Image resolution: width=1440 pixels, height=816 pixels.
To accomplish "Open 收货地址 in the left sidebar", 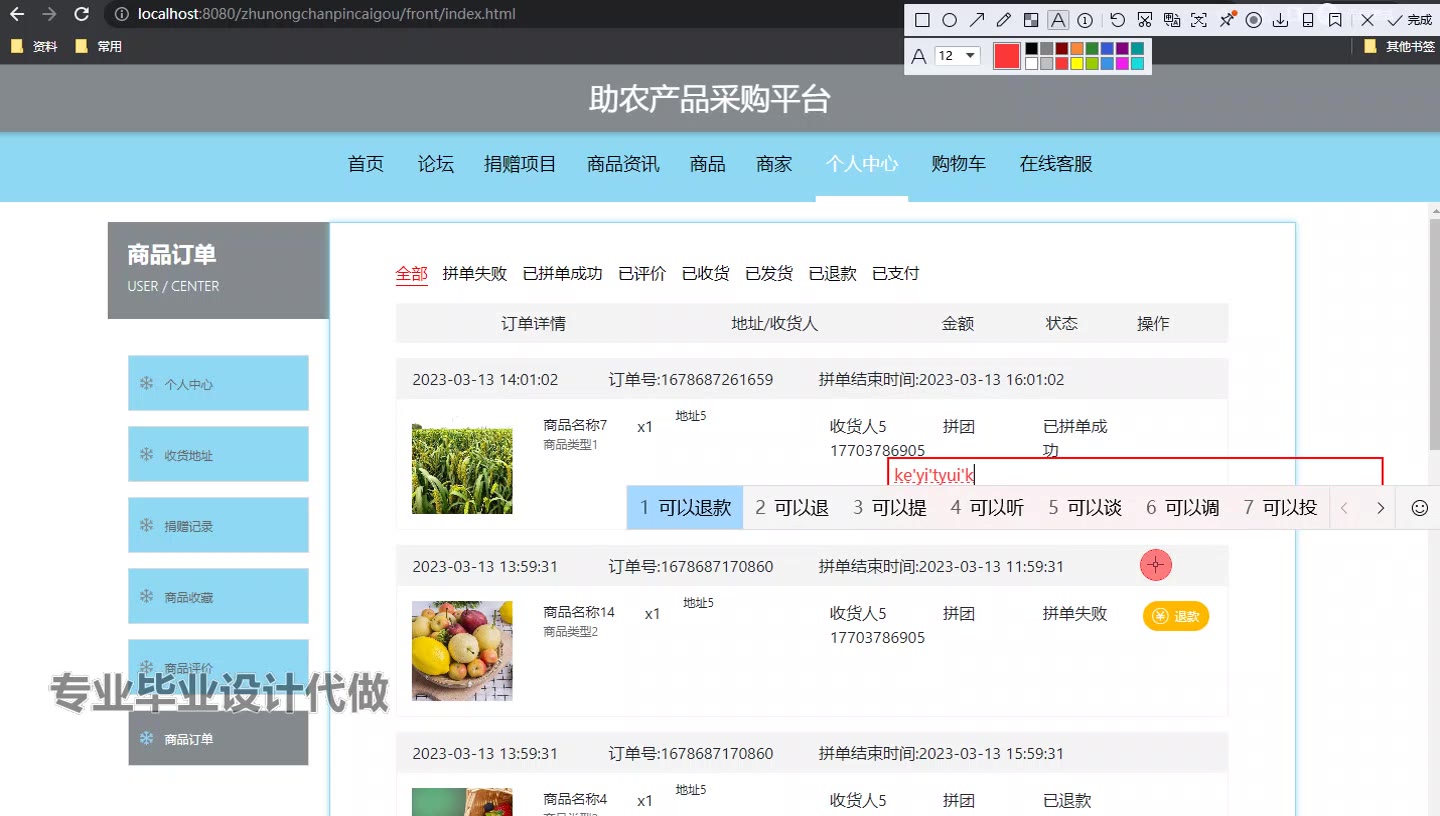I will [218, 454].
